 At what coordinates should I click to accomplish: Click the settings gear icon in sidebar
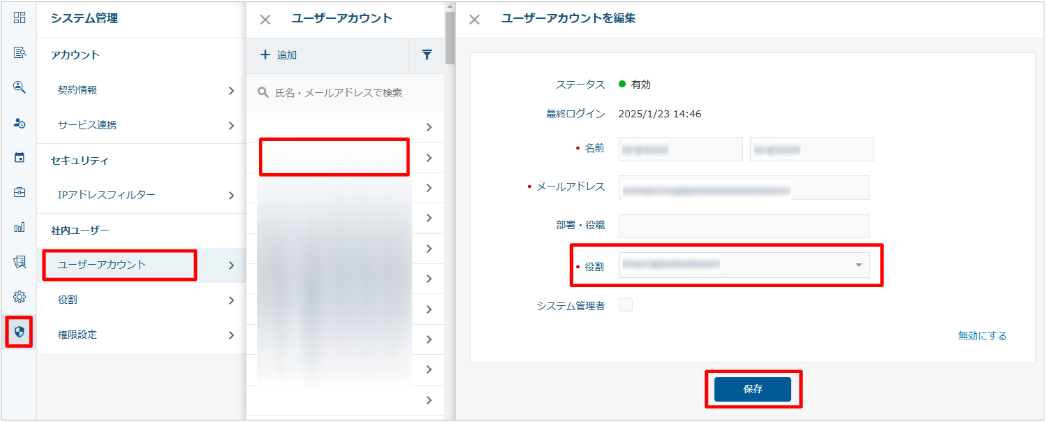tap(19, 297)
